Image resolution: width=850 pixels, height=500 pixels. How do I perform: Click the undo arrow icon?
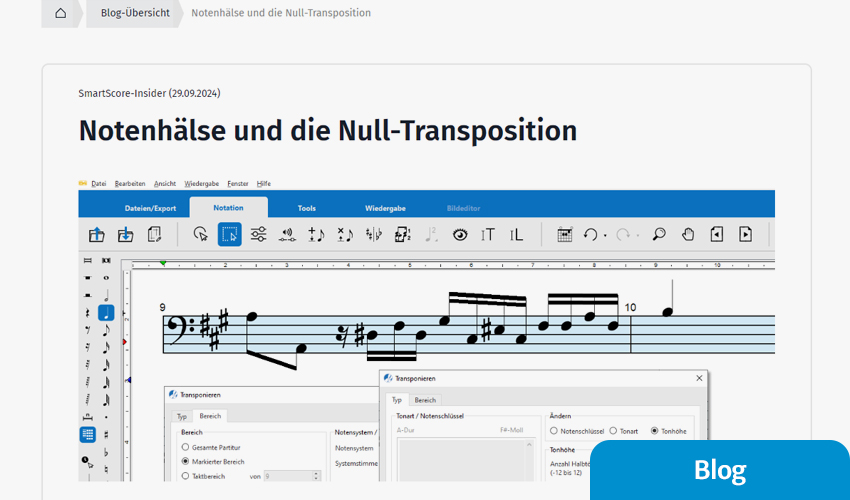click(590, 234)
